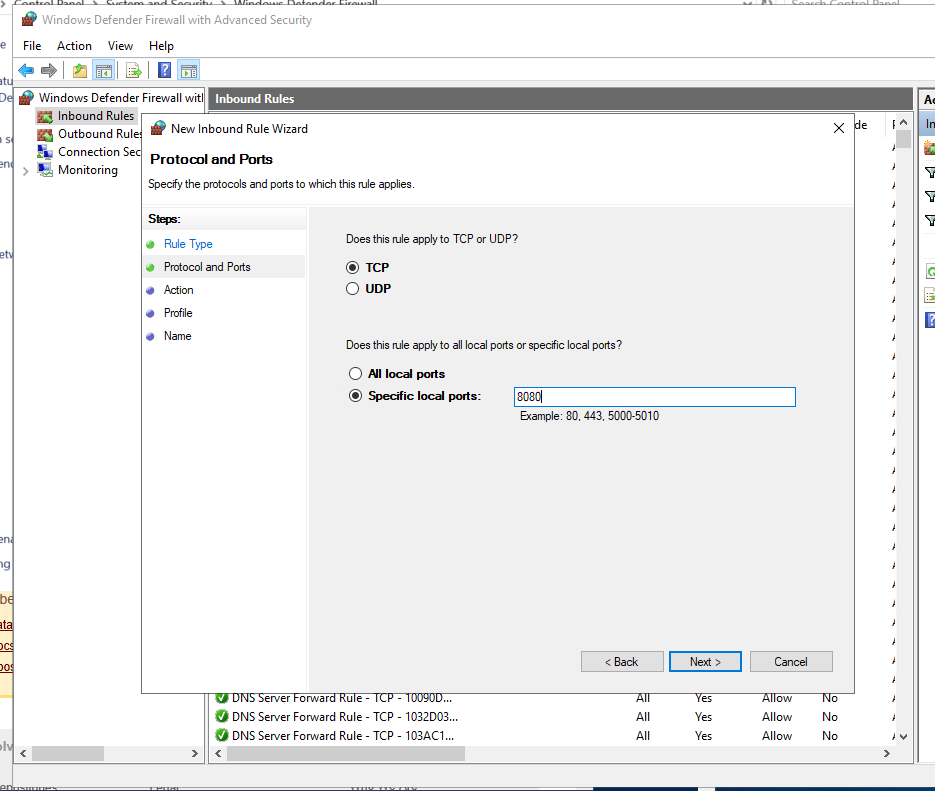This screenshot has width=935, height=791.
Task: Click the Back button in wizard
Action: click(622, 662)
